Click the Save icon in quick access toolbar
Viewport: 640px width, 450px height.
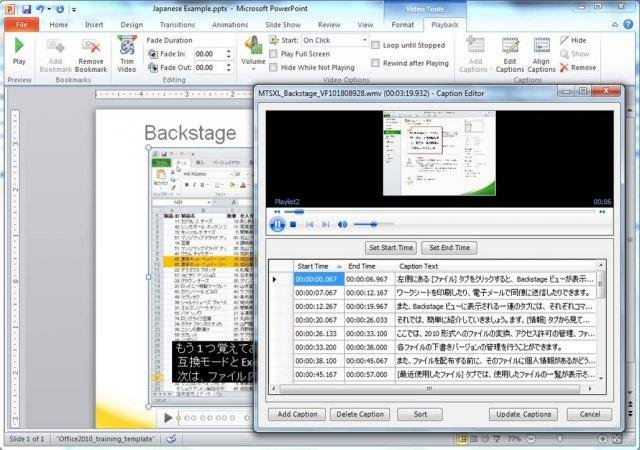pos(27,9)
